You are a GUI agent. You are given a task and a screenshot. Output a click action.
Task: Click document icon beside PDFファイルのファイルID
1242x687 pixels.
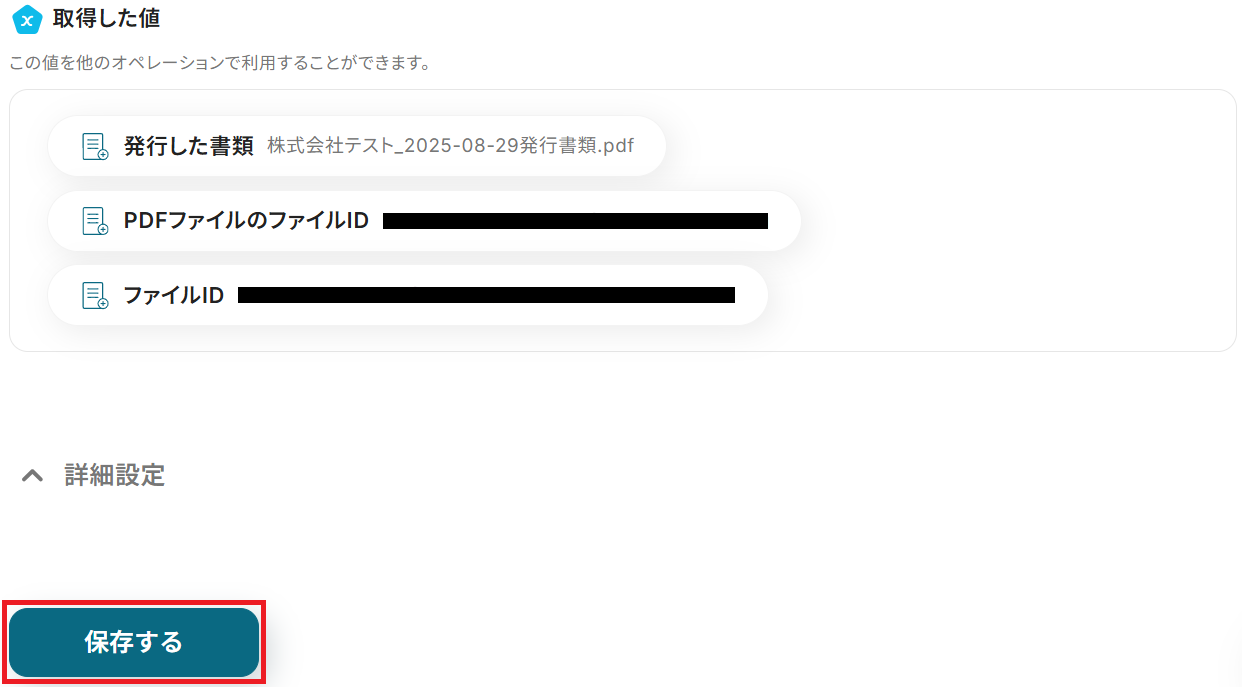pos(95,221)
